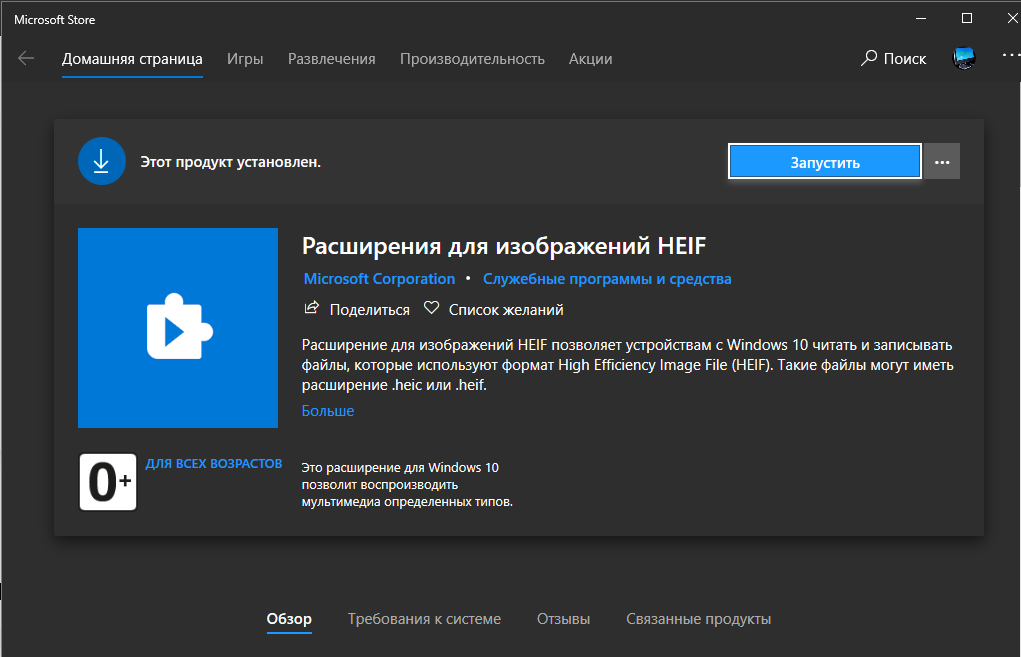
Task: Click the Microsoft Store window title
Action: point(55,20)
